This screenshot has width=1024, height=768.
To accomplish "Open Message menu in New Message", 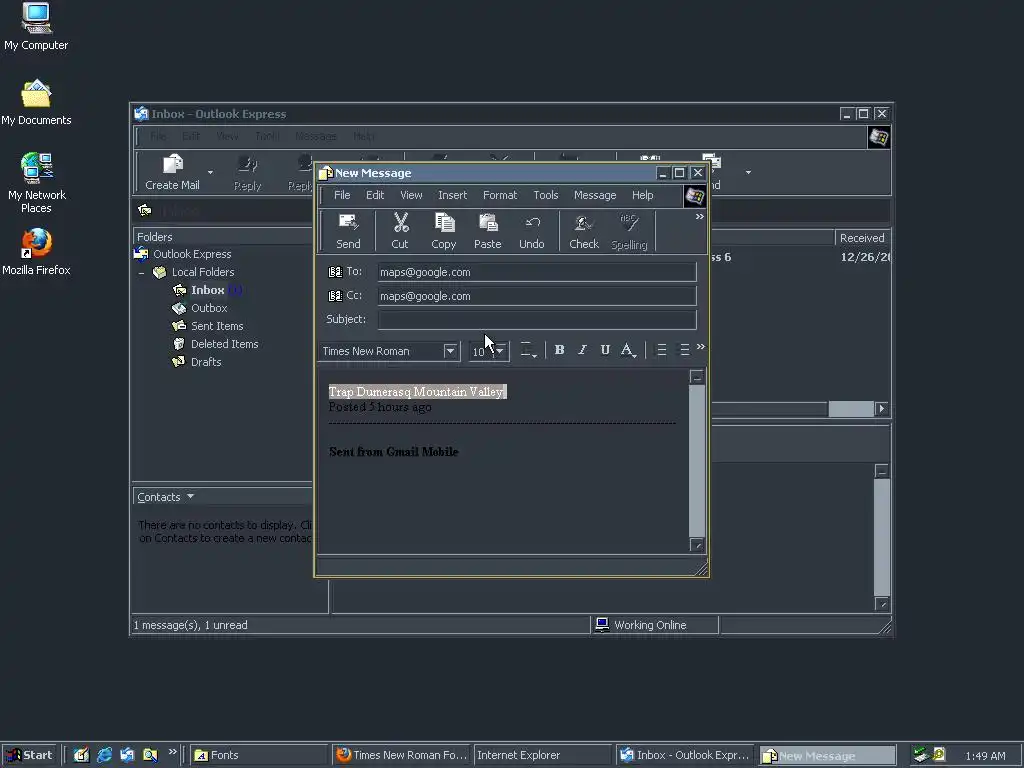I will [595, 195].
